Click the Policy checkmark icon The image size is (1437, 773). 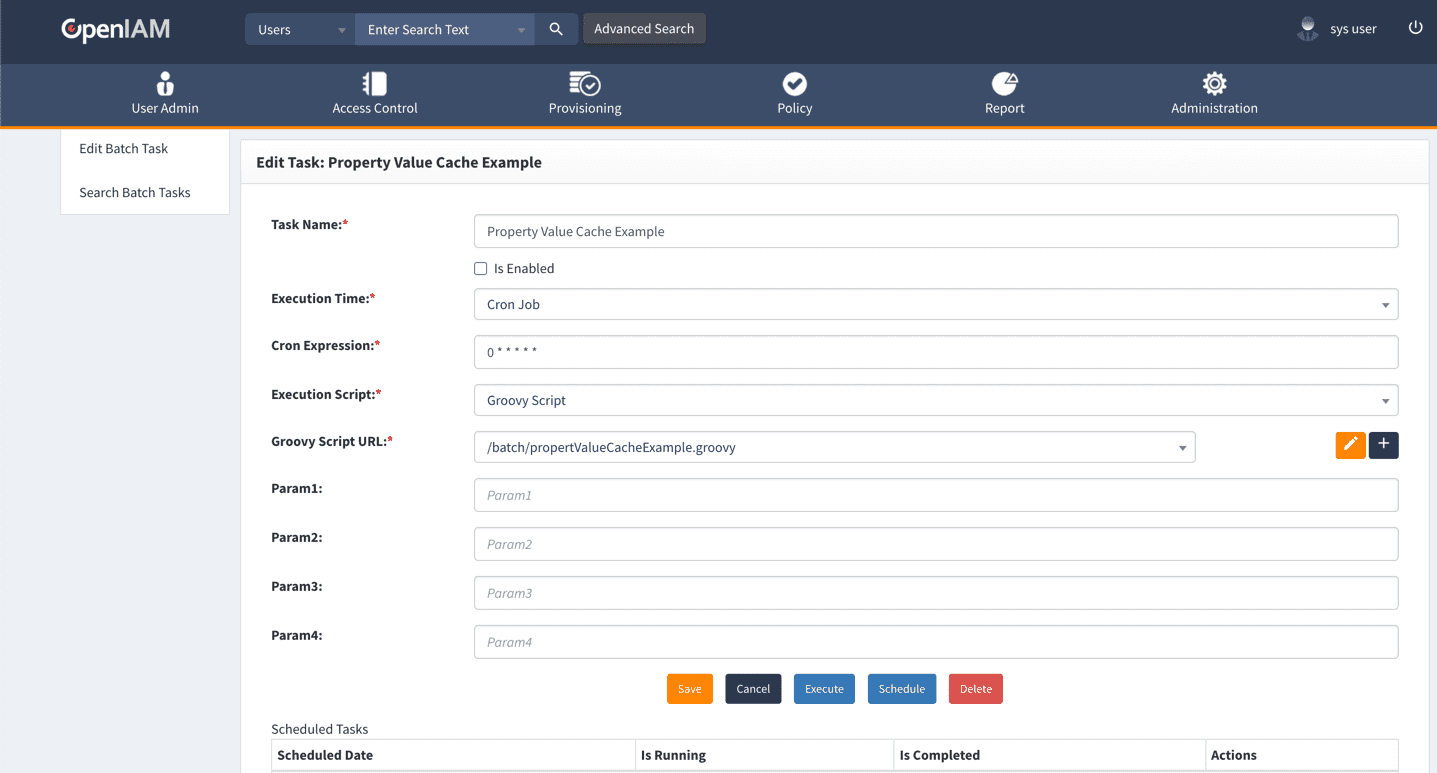795,83
